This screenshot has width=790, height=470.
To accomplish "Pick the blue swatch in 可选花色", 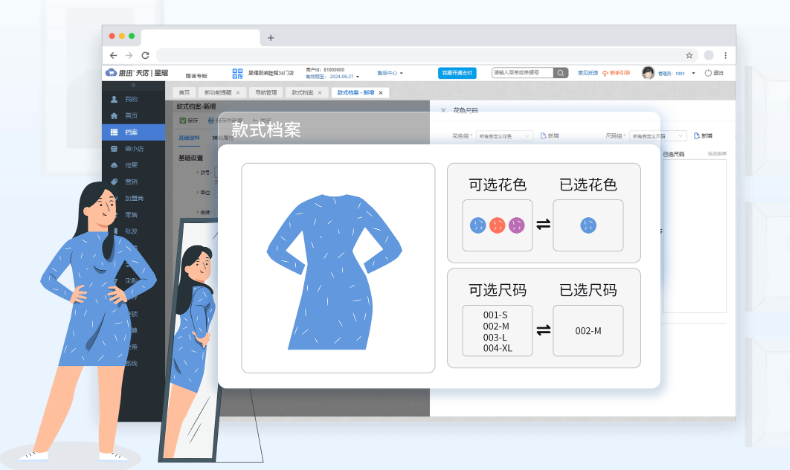I will point(478,225).
